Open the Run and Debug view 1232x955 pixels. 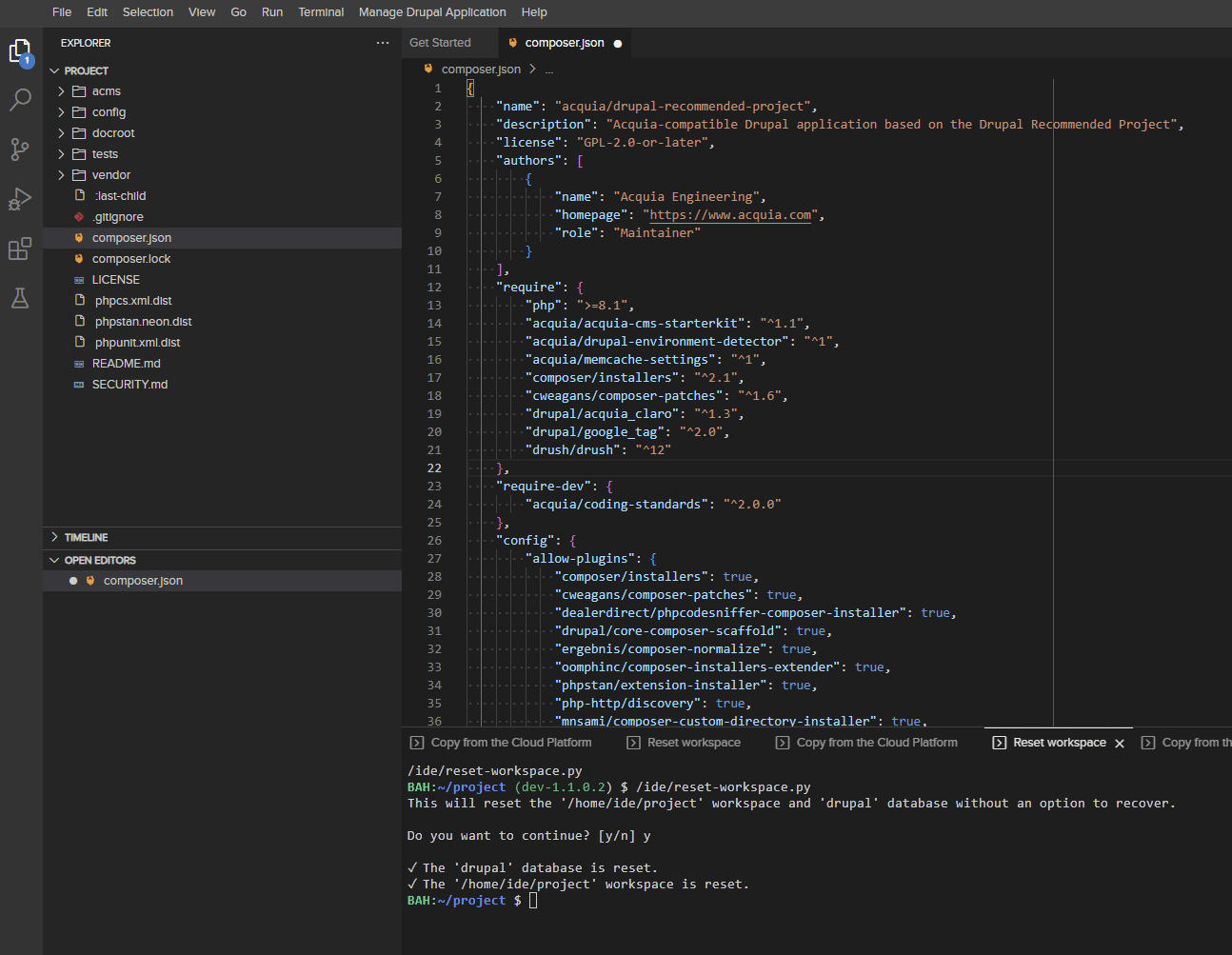[x=20, y=198]
